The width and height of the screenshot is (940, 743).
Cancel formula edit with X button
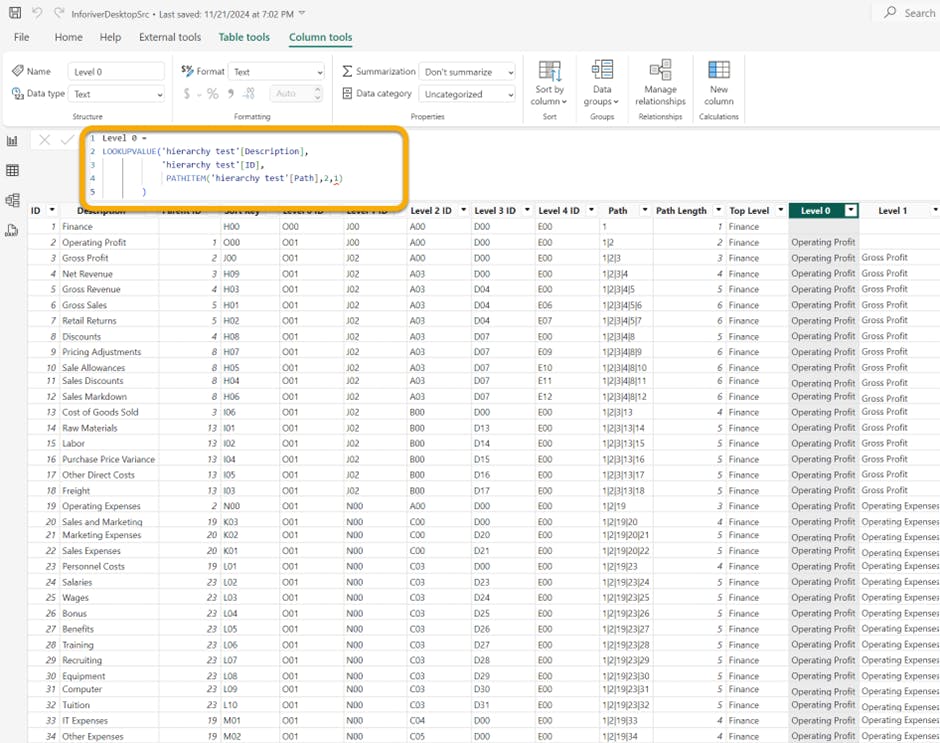(x=45, y=140)
